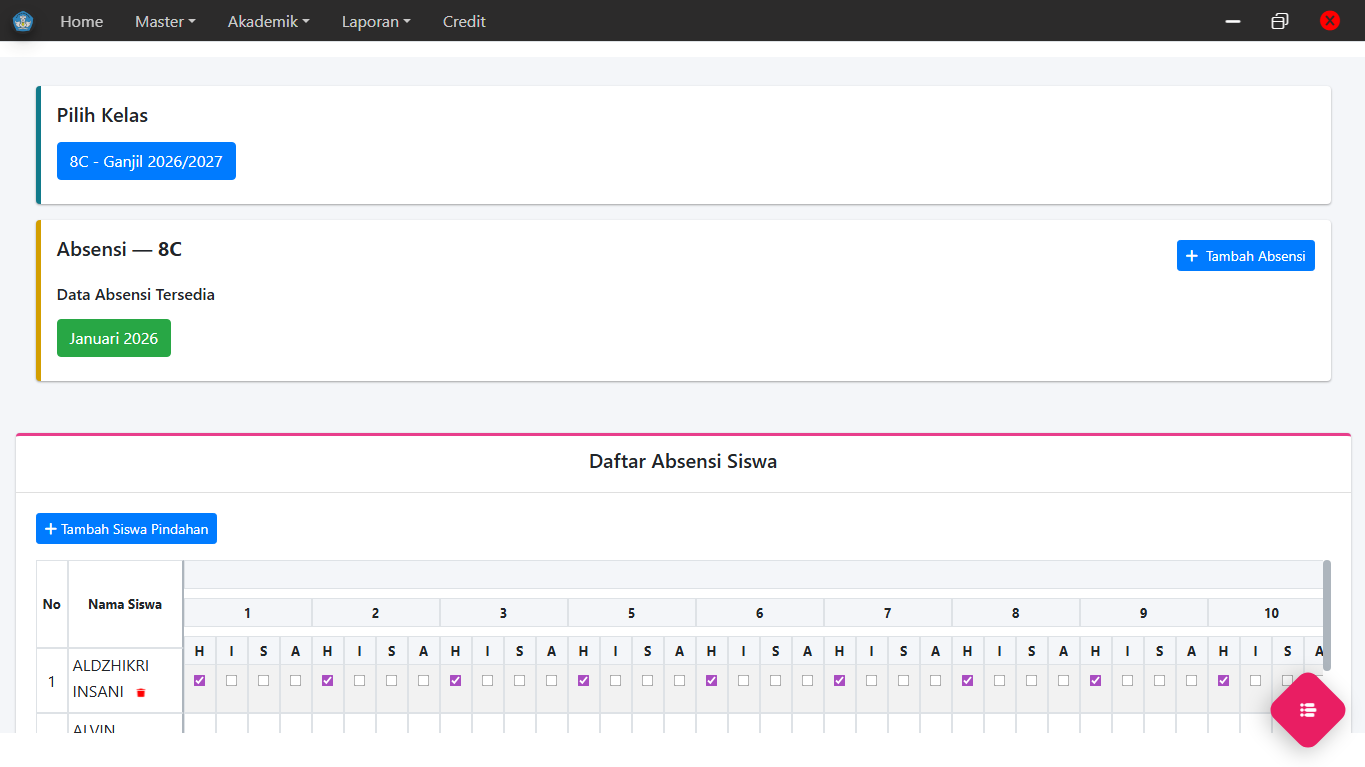The width and height of the screenshot is (1365, 767).
Task: Click the Tambah Absensi button
Action: pyautogui.click(x=1245, y=256)
